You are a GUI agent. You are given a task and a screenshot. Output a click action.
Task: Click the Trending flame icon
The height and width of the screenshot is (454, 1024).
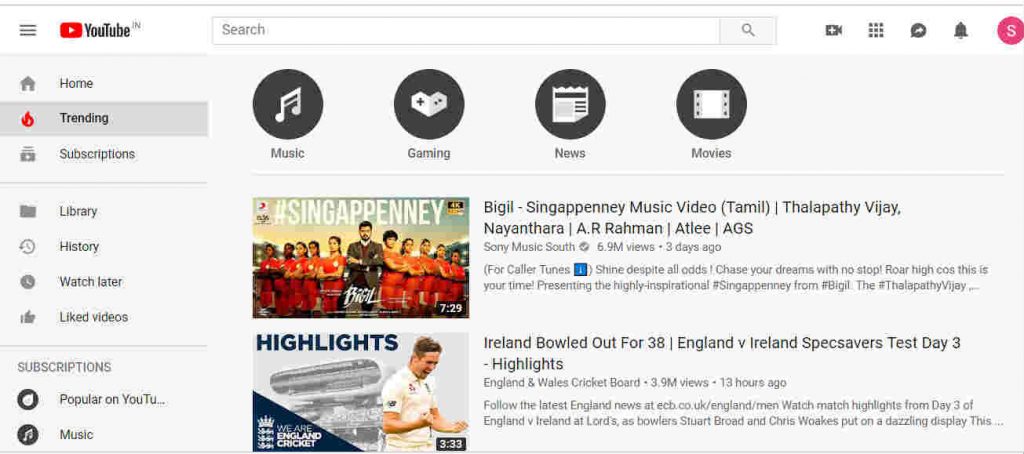click(x=27, y=119)
